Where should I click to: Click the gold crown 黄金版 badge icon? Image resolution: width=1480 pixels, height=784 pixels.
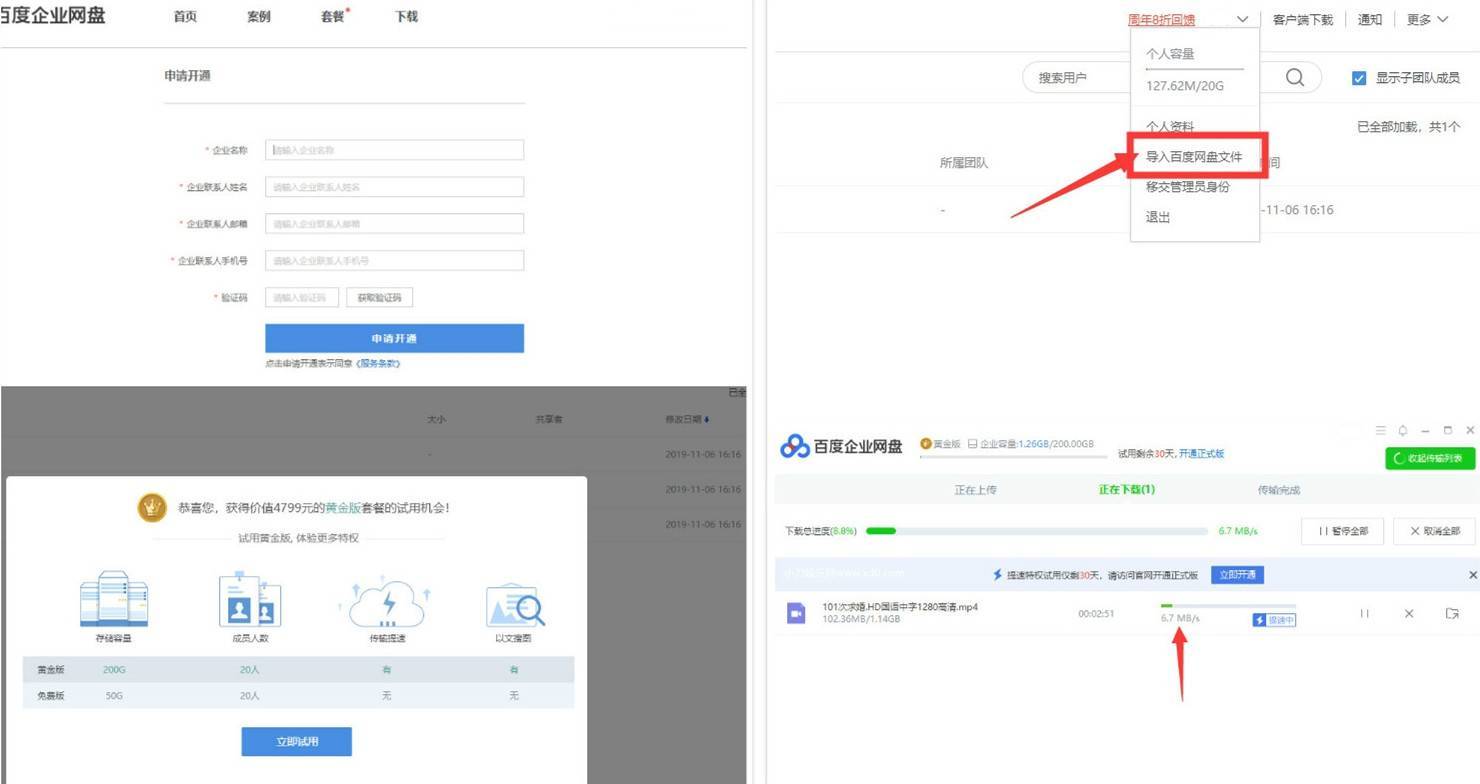pos(925,444)
